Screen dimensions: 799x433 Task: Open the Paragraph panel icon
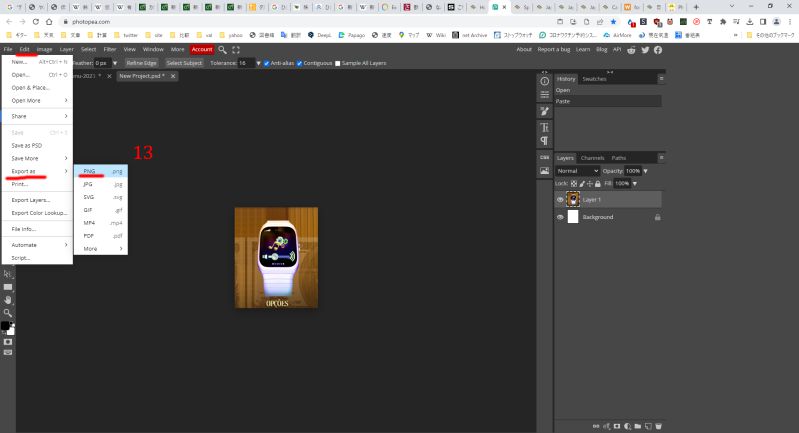coord(544,141)
